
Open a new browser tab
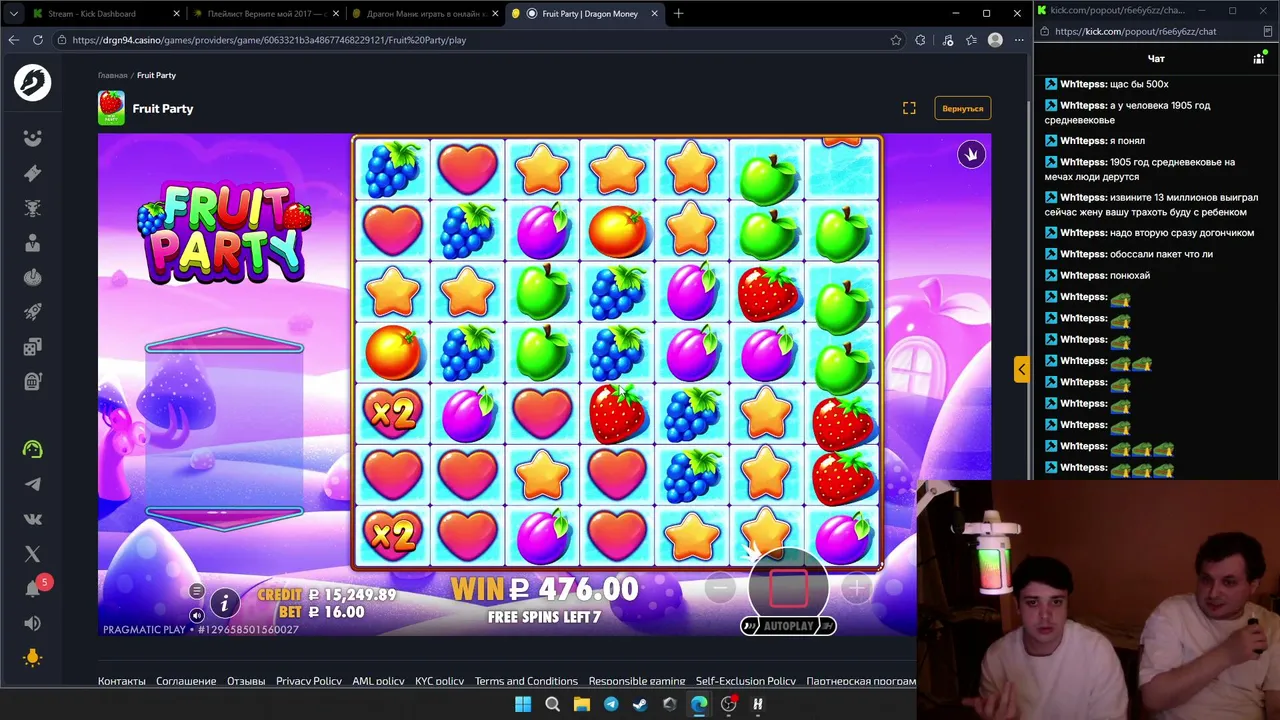tap(678, 14)
